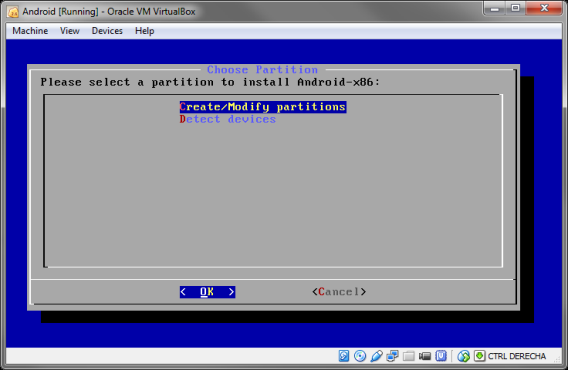Open the Help menu
The image size is (568, 370).
click(145, 31)
